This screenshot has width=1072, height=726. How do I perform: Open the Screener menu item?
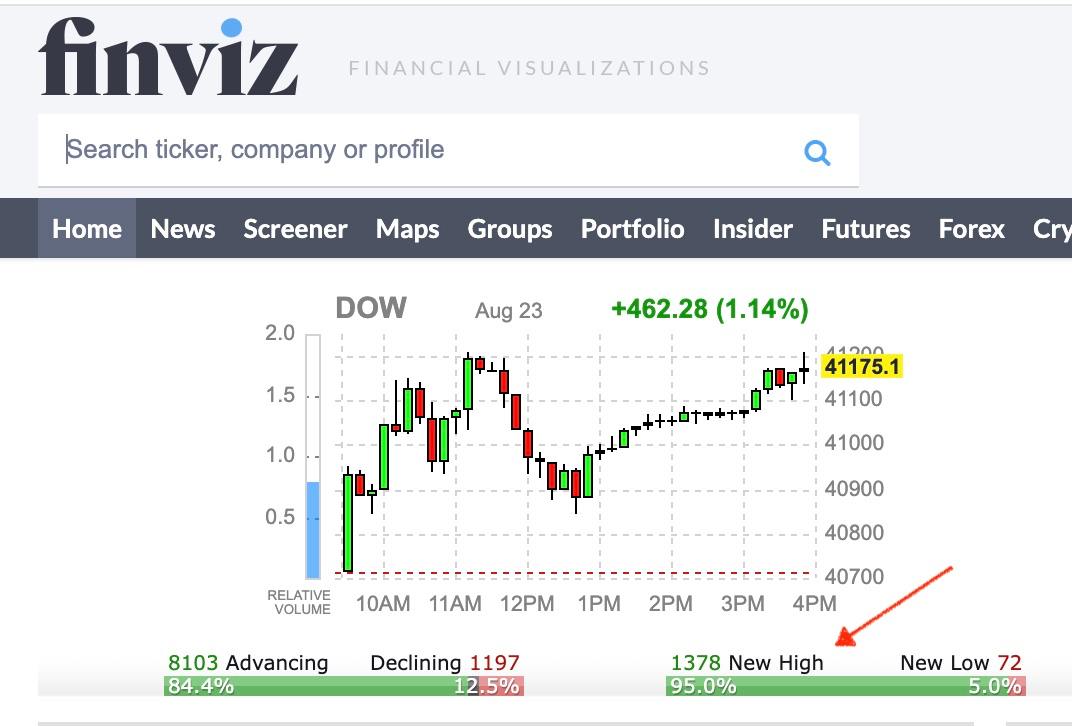coord(295,229)
